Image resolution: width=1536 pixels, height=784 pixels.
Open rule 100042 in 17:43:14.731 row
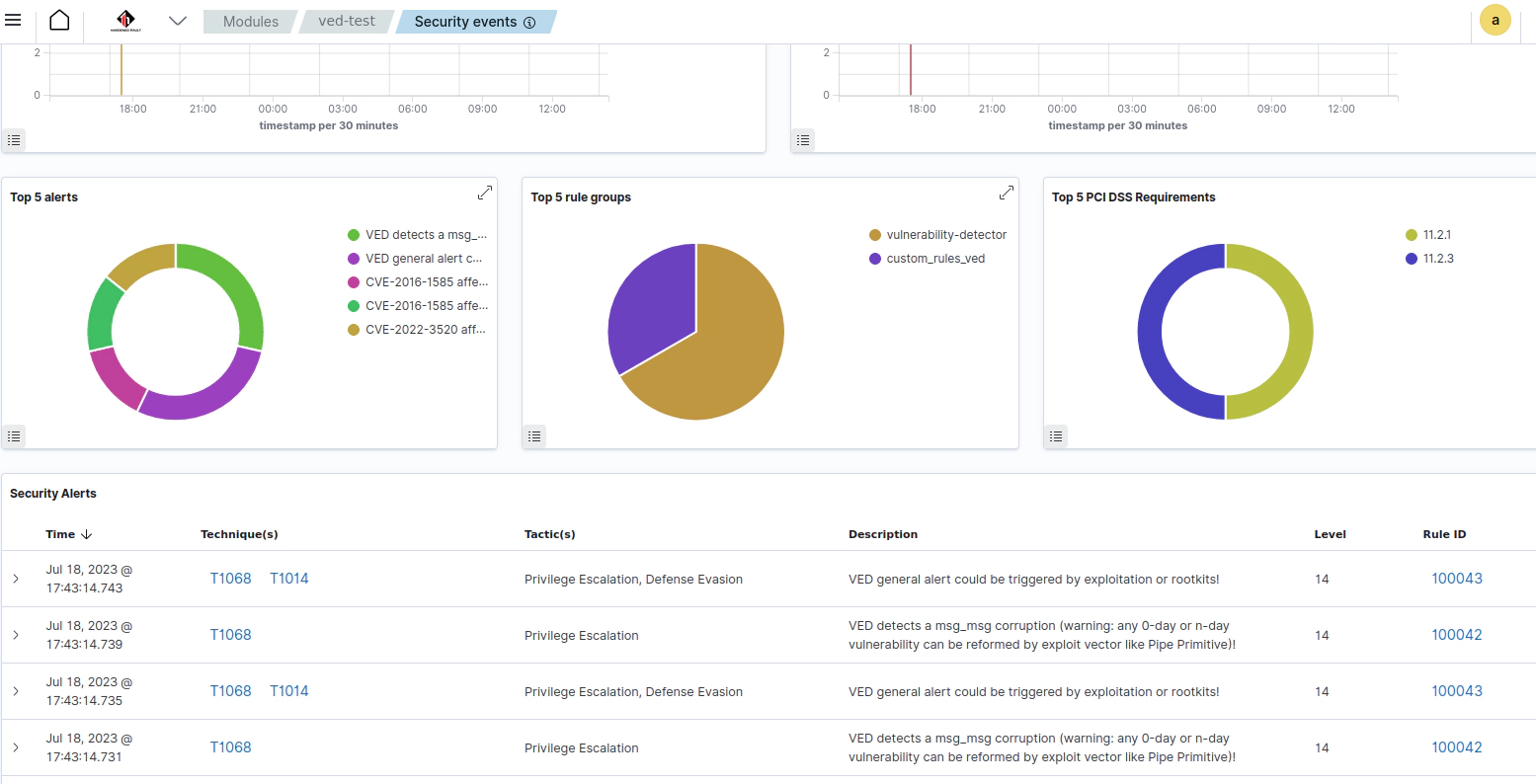pyautogui.click(x=1457, y=747)
